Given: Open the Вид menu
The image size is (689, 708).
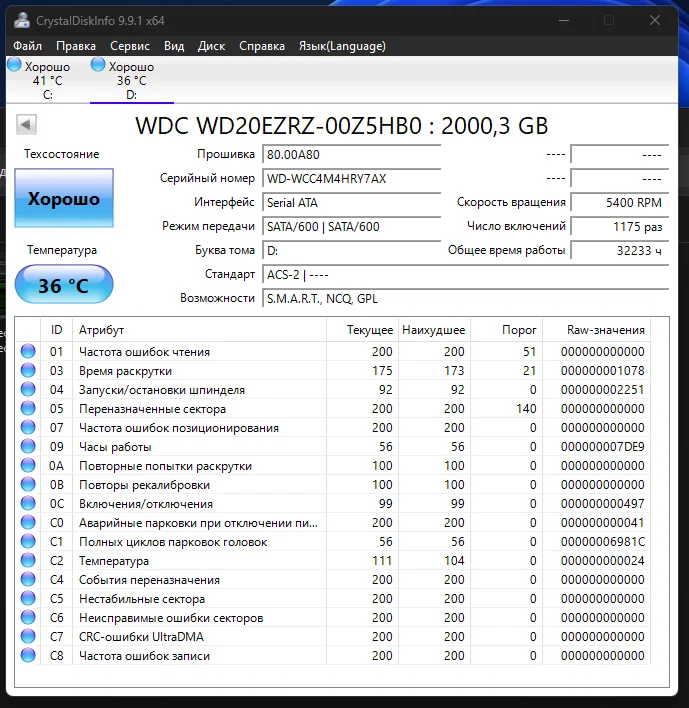Looking at the screenshot, I should (174, 46).
